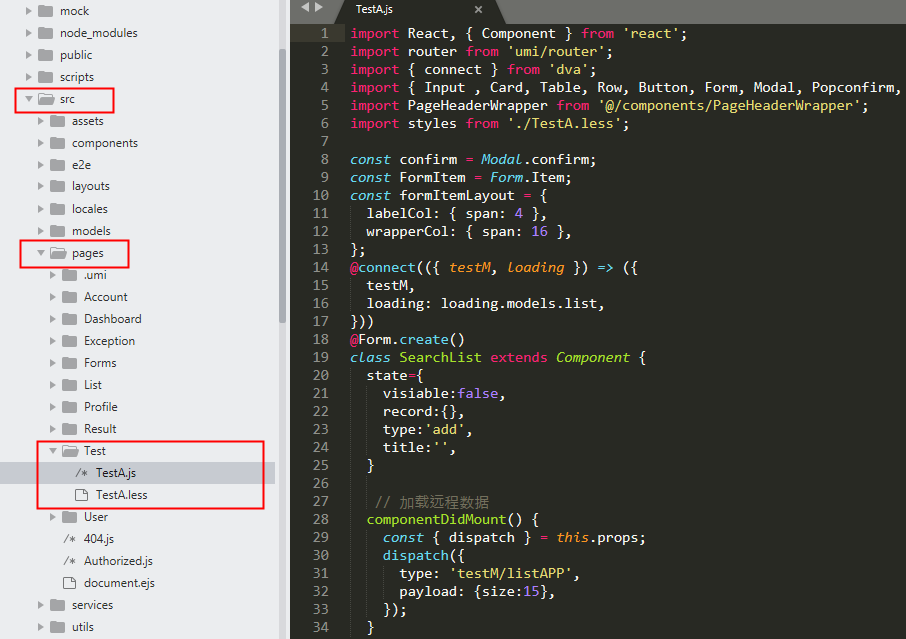Click the models folder icon
The image size is (906, 639).
coord(58,231)
